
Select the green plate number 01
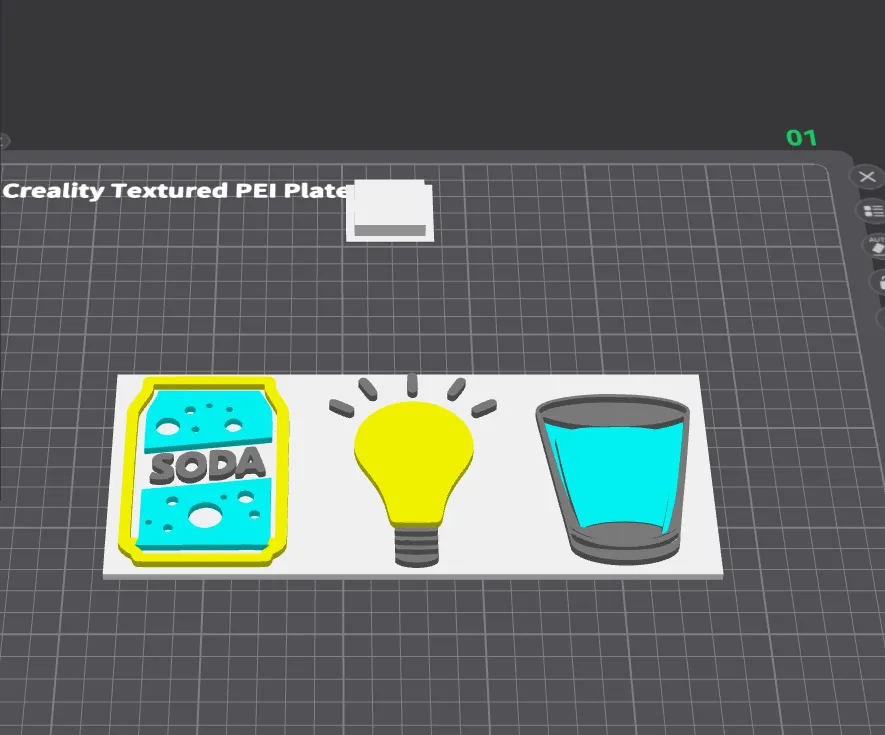(801, 138)
